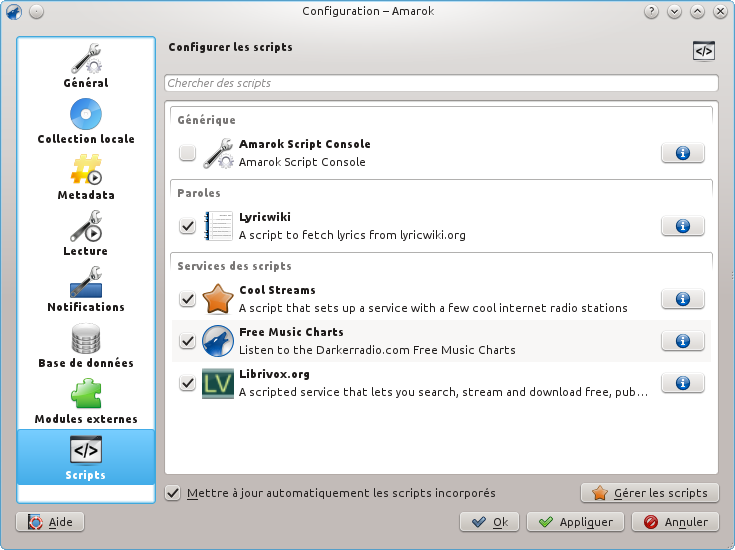Image resolution: width=735 pixels, height=550 pixels.
Task: Click the scripts code icon in header
Action: (x=704, y=51)
